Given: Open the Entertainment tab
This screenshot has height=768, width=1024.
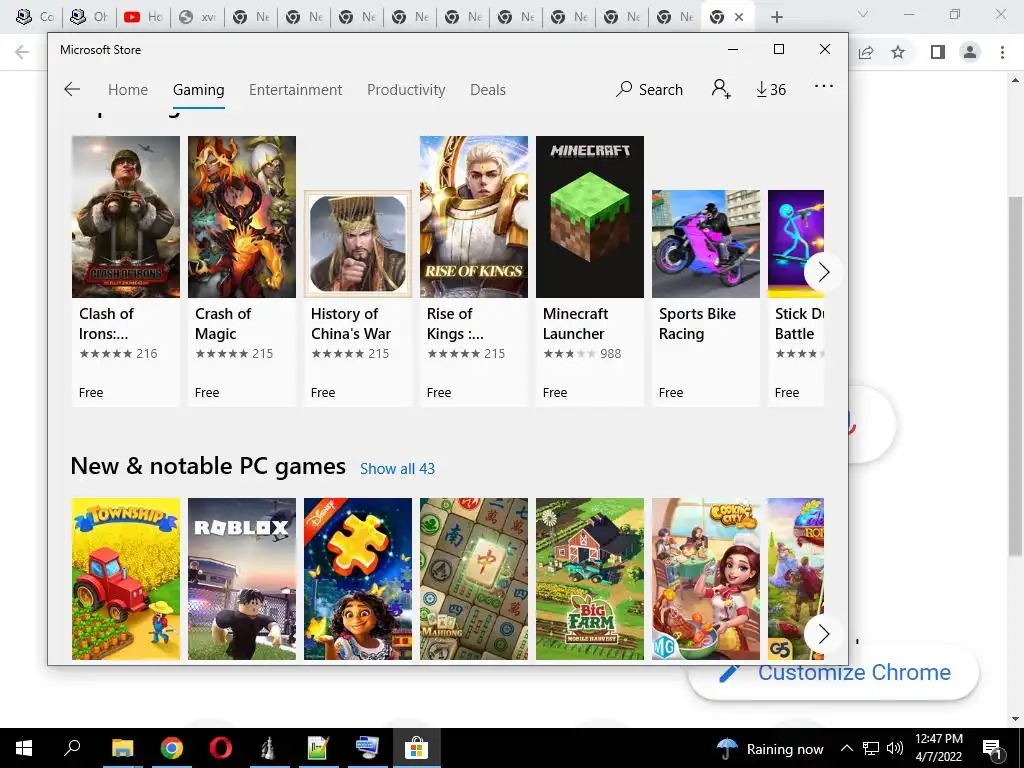Looking at the screenshot, I should 295,89.
